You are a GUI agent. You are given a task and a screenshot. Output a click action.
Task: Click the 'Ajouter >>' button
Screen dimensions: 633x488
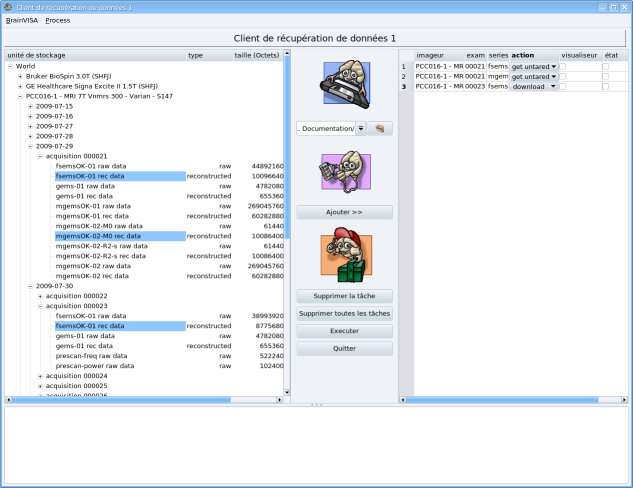point(344,212)
